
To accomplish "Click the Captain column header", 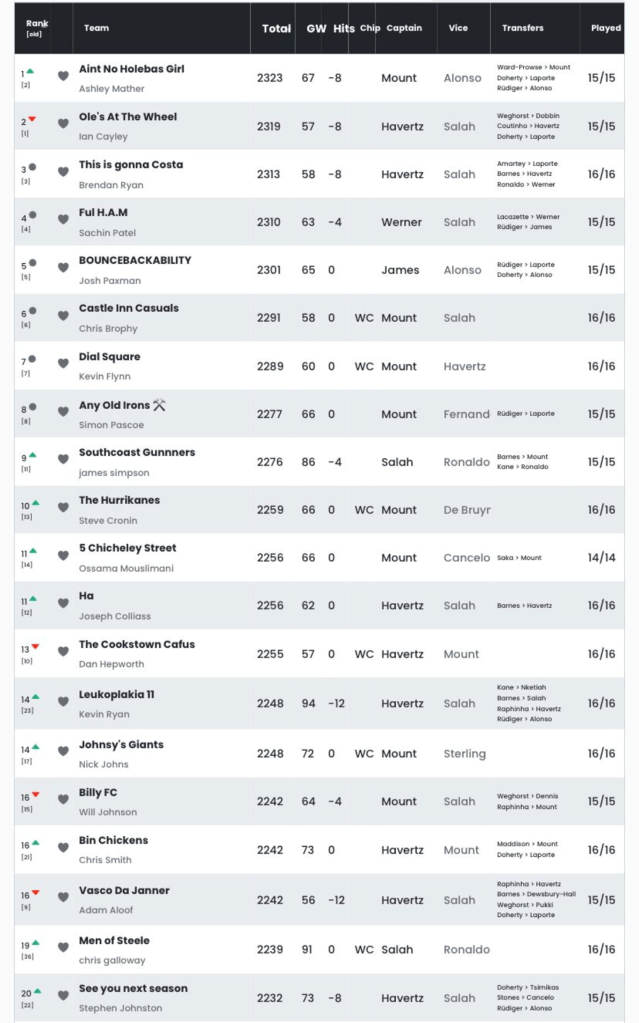I will pos(404,28).
